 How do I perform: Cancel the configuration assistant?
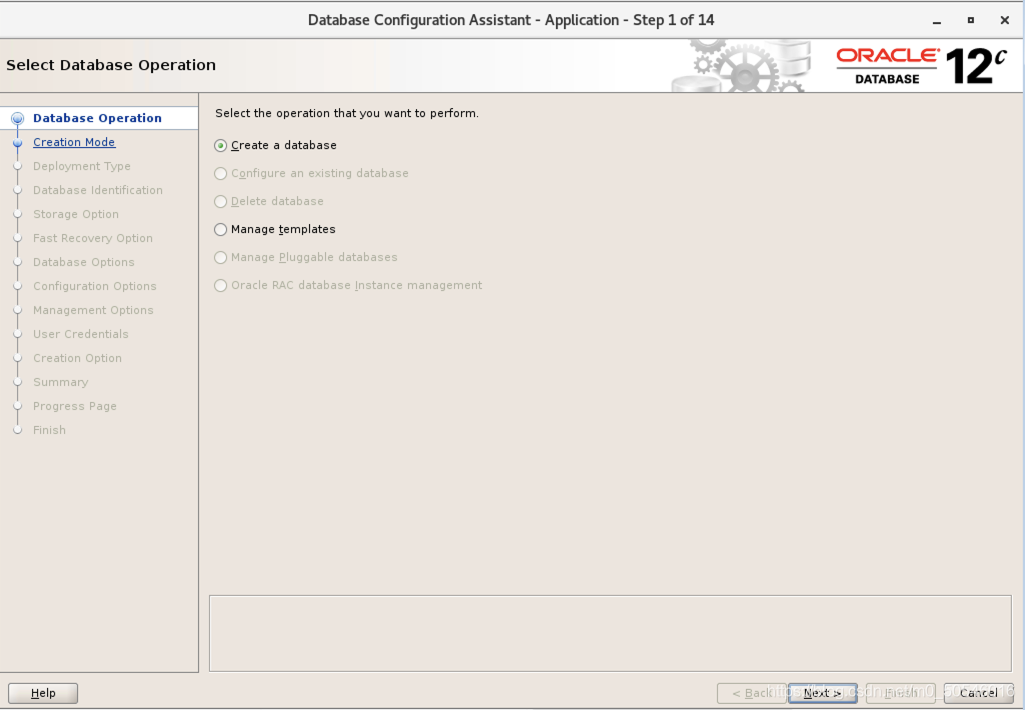point(979,693)
